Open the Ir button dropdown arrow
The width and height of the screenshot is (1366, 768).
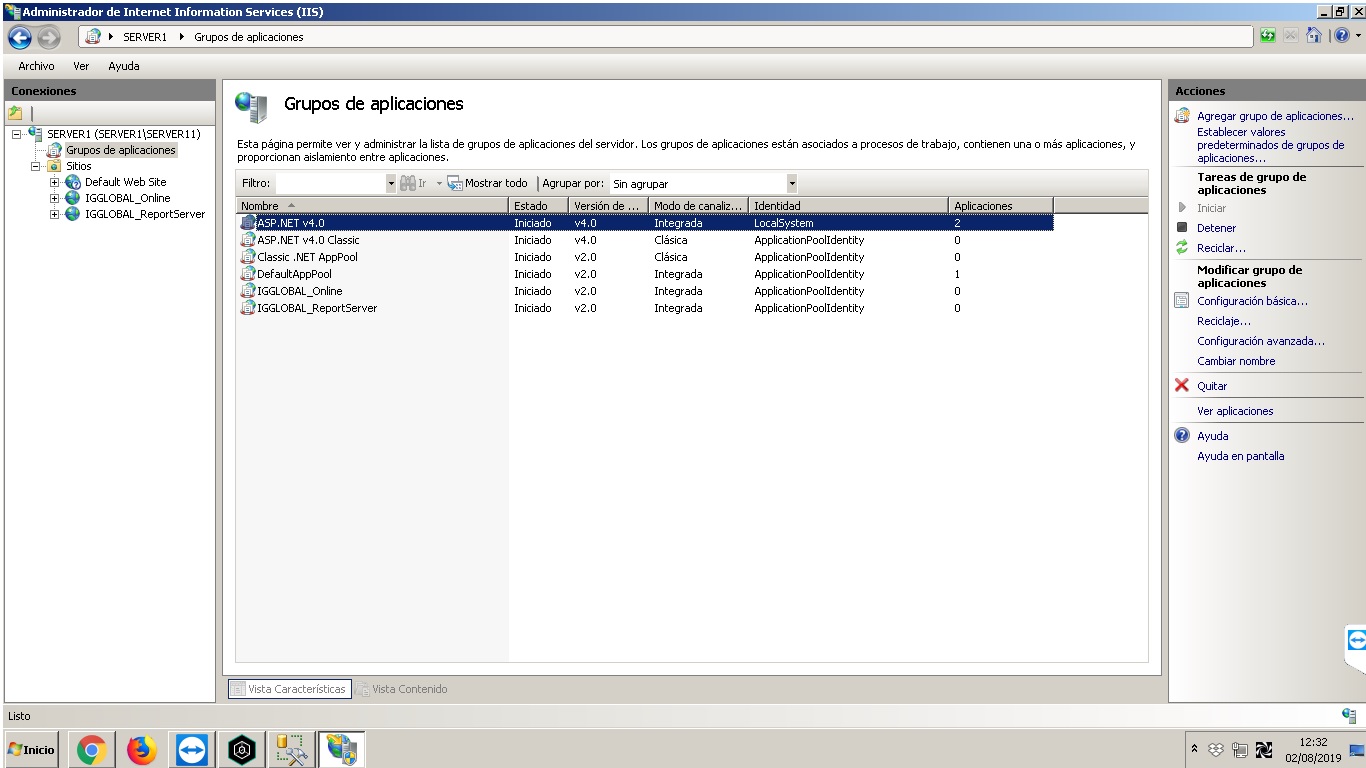[439, 184]
